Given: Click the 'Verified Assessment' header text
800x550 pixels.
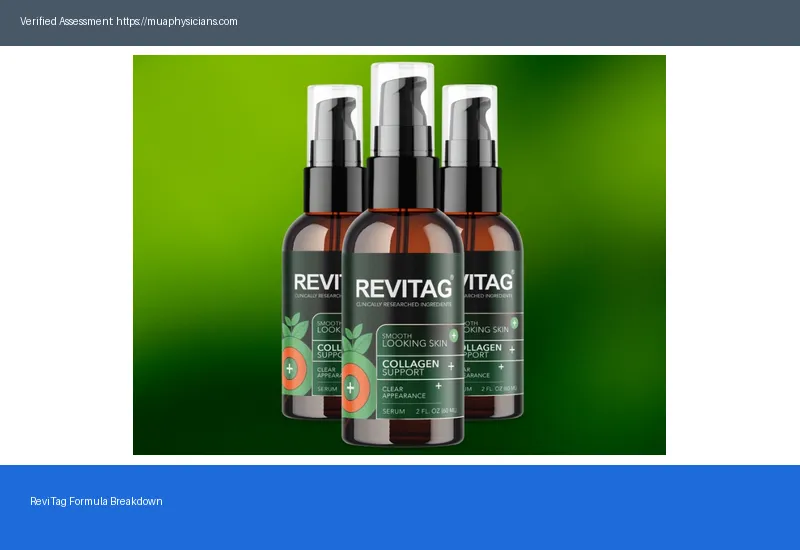Looking at the screenshot, I should (x=66, y=21).
